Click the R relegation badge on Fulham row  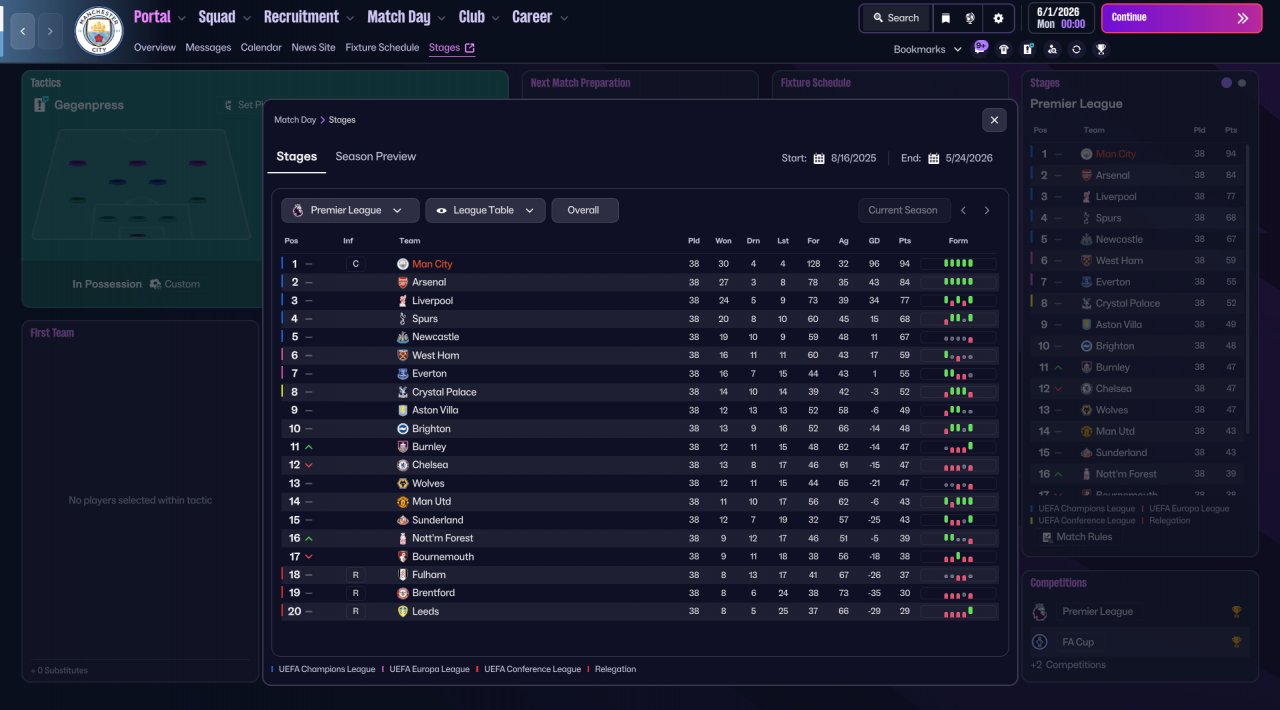coord(355,575)
